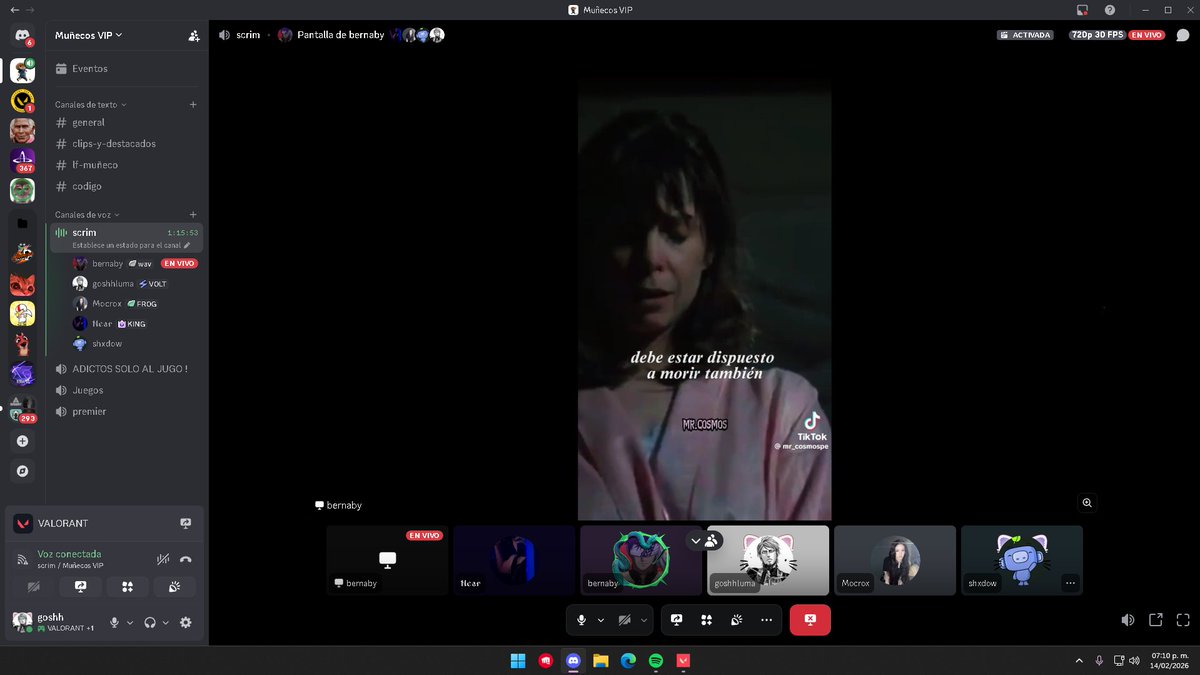Open general text channel
The height and width of the screenshot is (675, 1200).
tap(127, 122)
